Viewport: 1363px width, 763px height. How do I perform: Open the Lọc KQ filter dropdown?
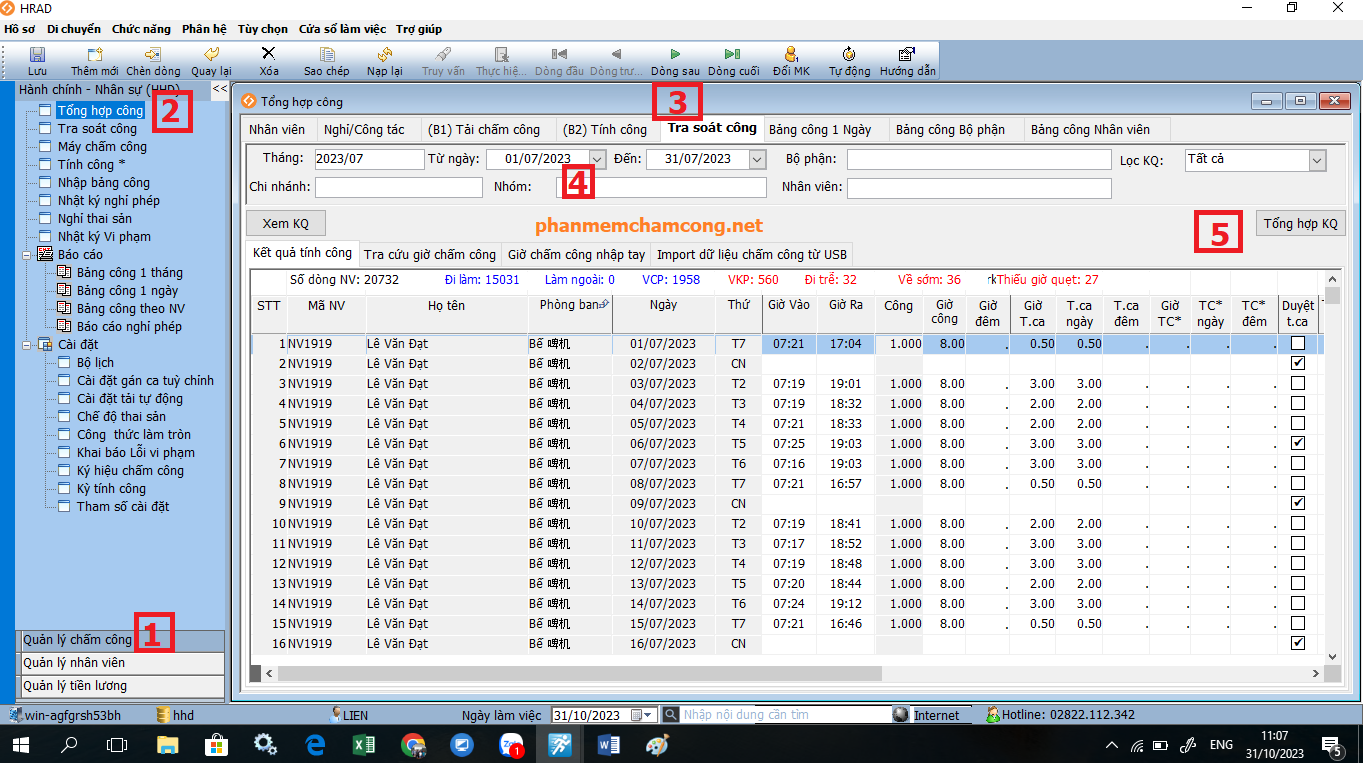[1317, 160]
